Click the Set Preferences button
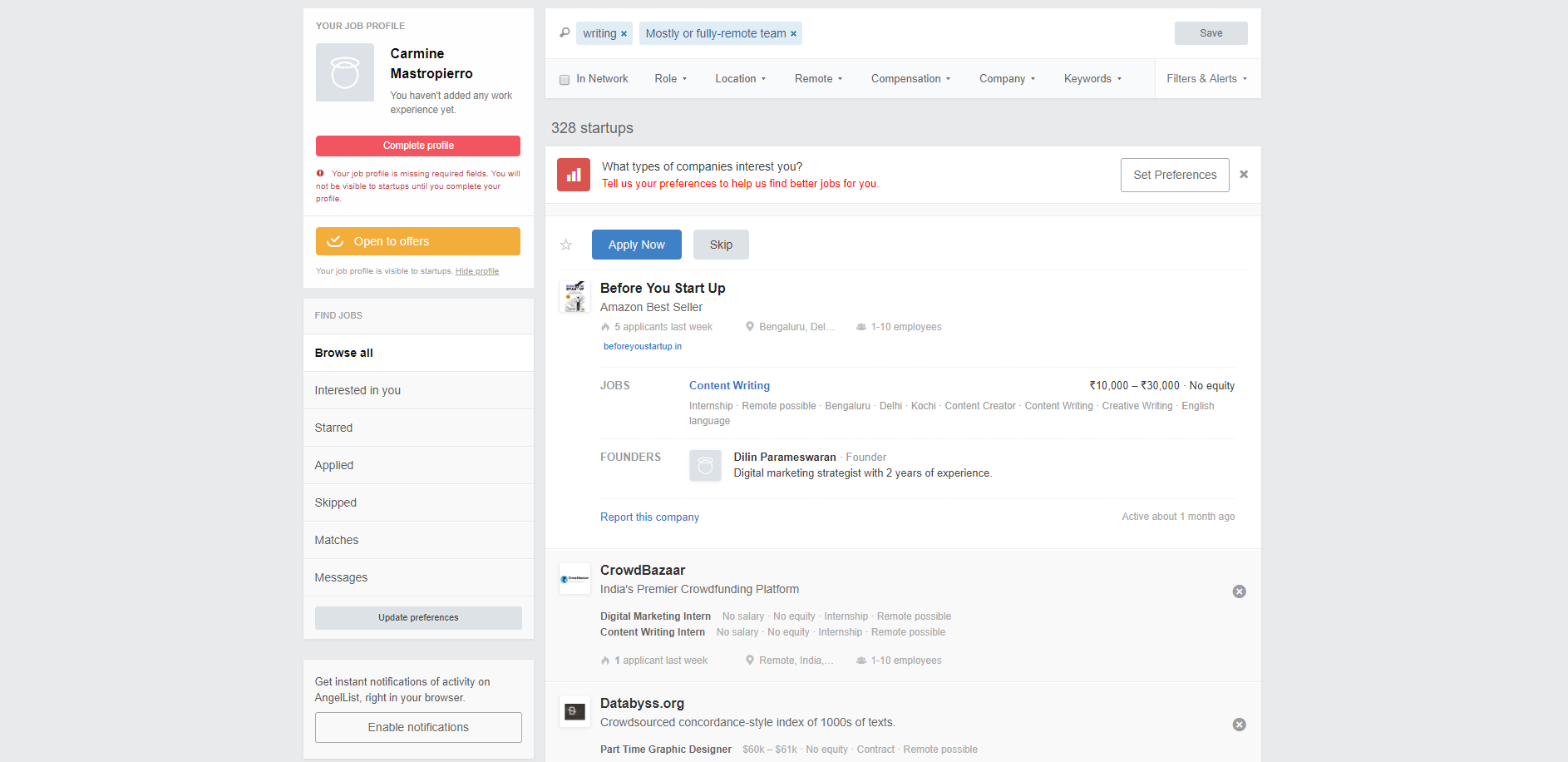 1175,175
